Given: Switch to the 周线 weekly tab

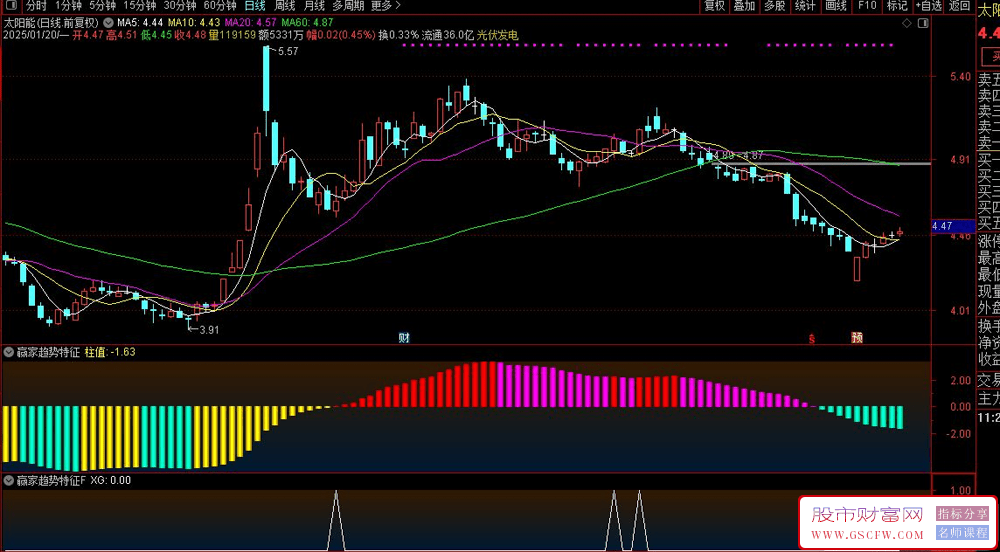Looking at the screenshot, I should pos(284,6).
